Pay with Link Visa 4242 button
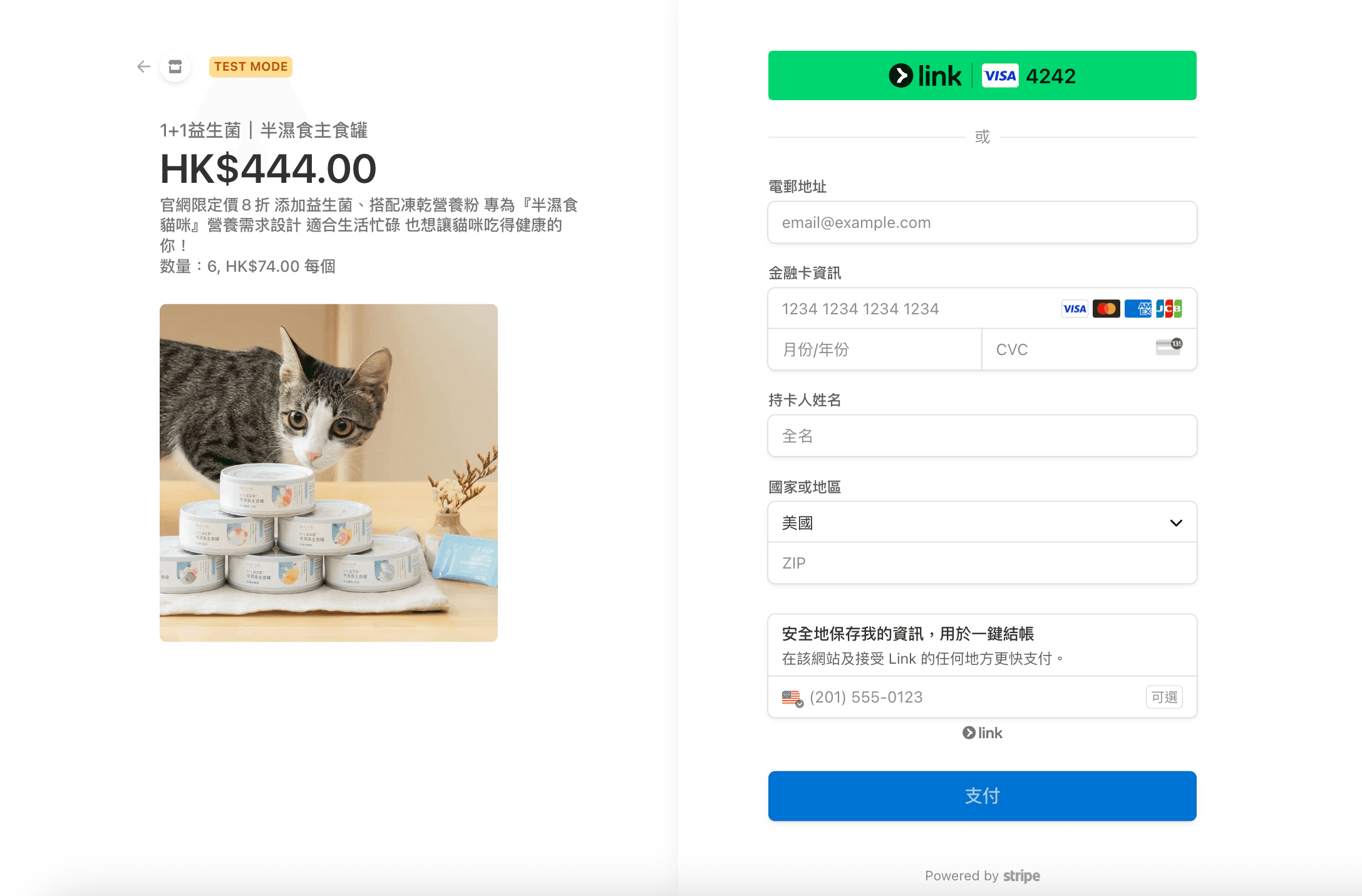The height and width of the screenshot is (896, 1362). pos(982,76)
